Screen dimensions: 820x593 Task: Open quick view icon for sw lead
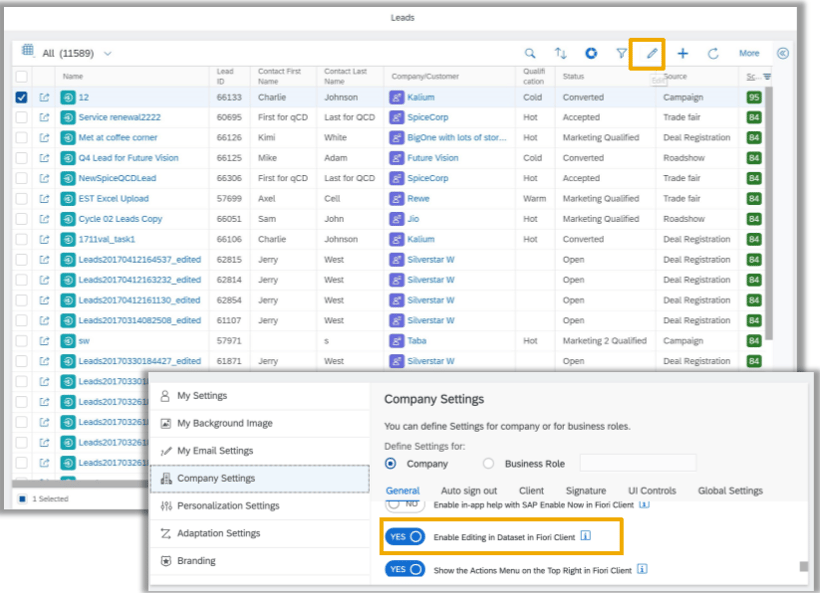[x=44, y=340]
